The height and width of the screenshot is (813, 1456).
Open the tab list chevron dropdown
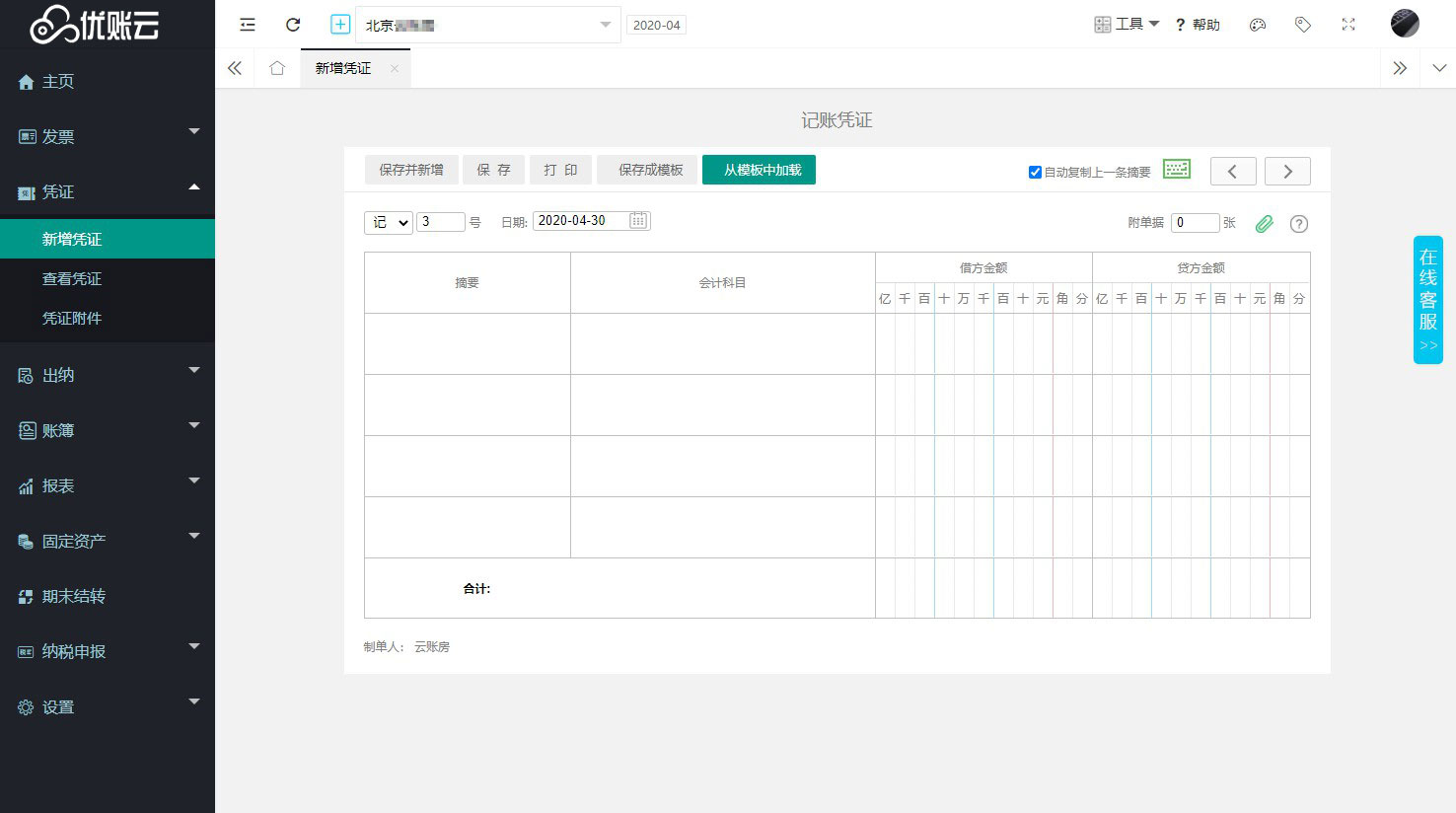(x=1439, y=68)
